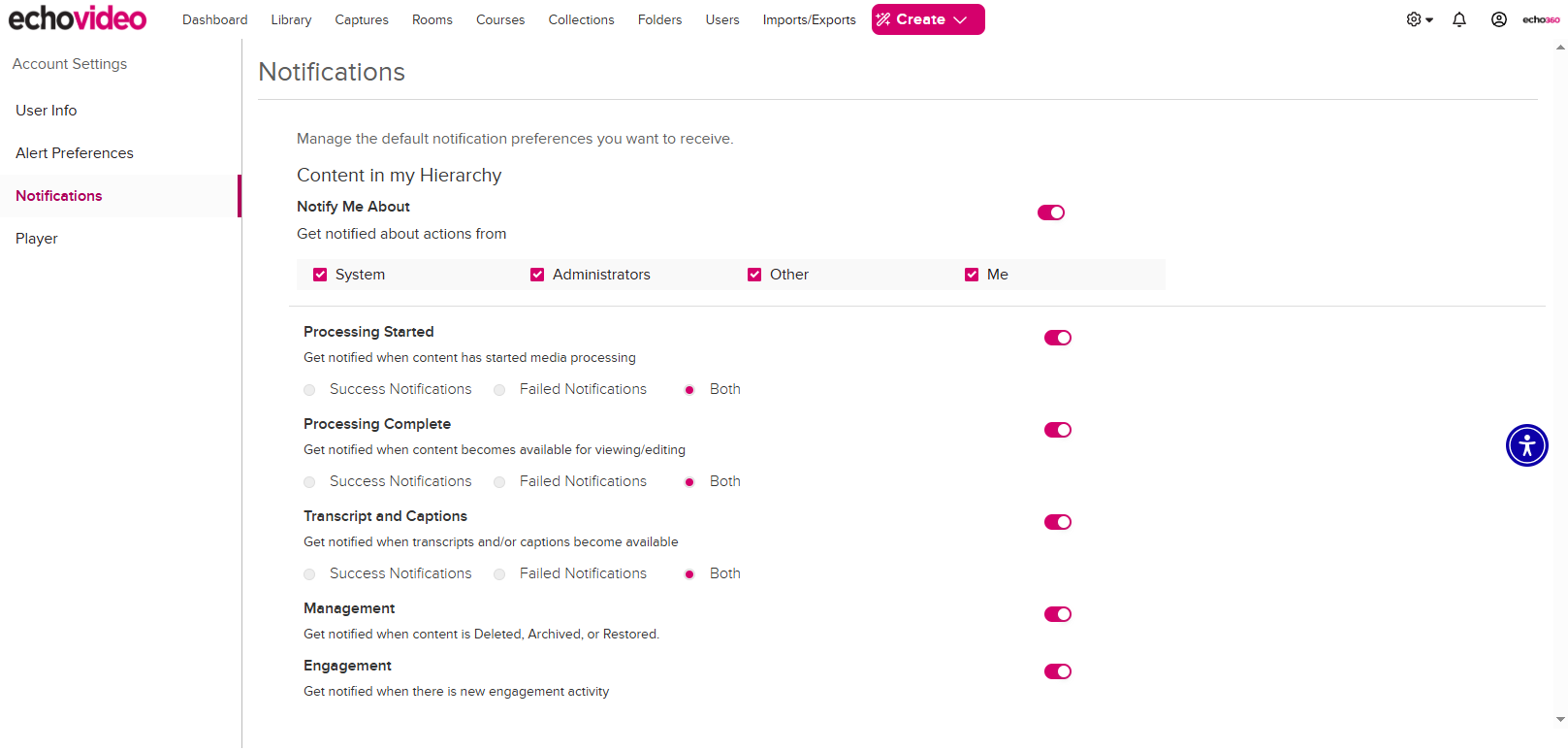Go to the Courses tab
This screenshot has height=751, width=1568.
pos(499,19)
